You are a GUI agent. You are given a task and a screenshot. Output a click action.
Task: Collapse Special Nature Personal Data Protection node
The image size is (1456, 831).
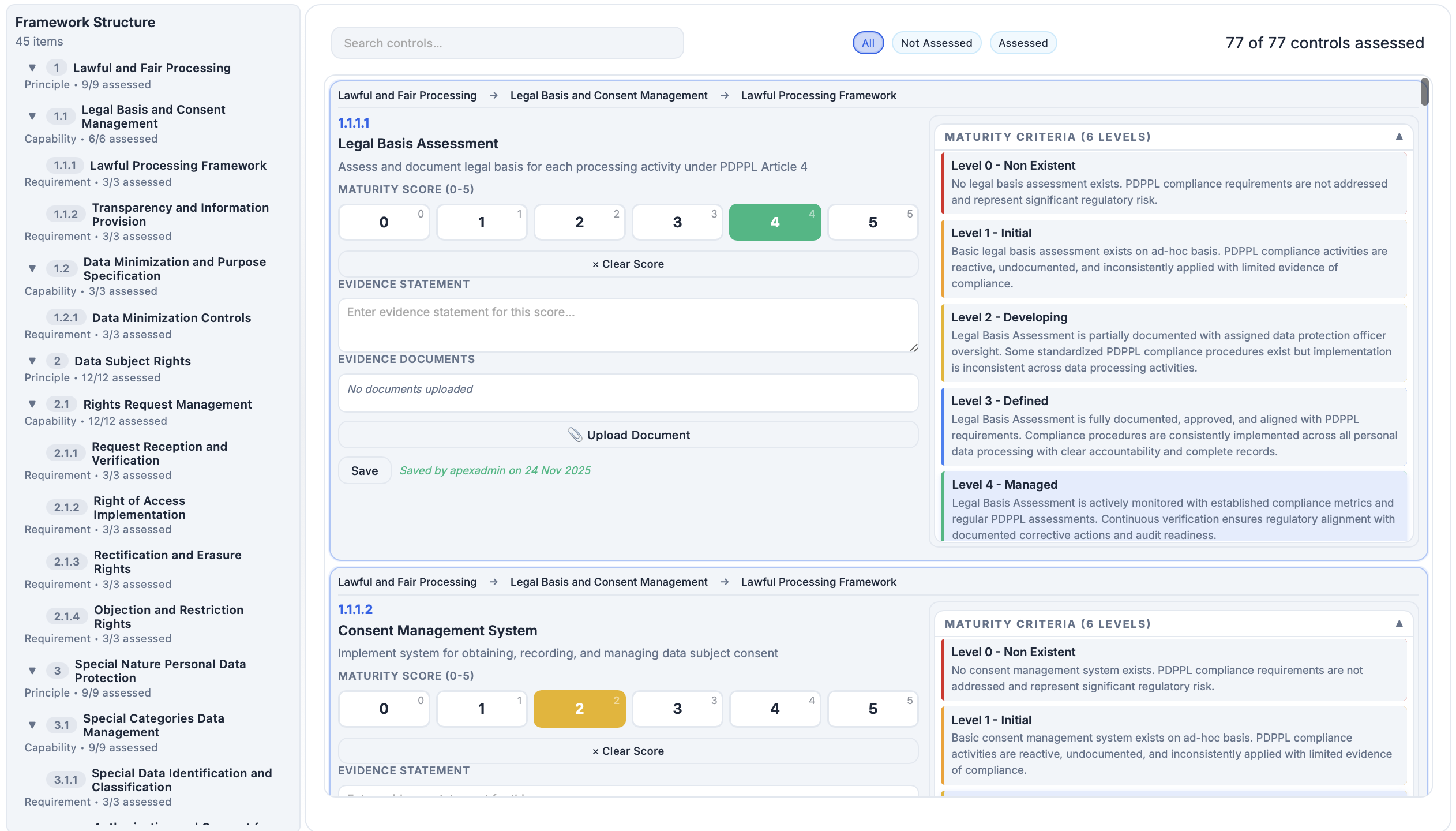[x=32, y=671]
